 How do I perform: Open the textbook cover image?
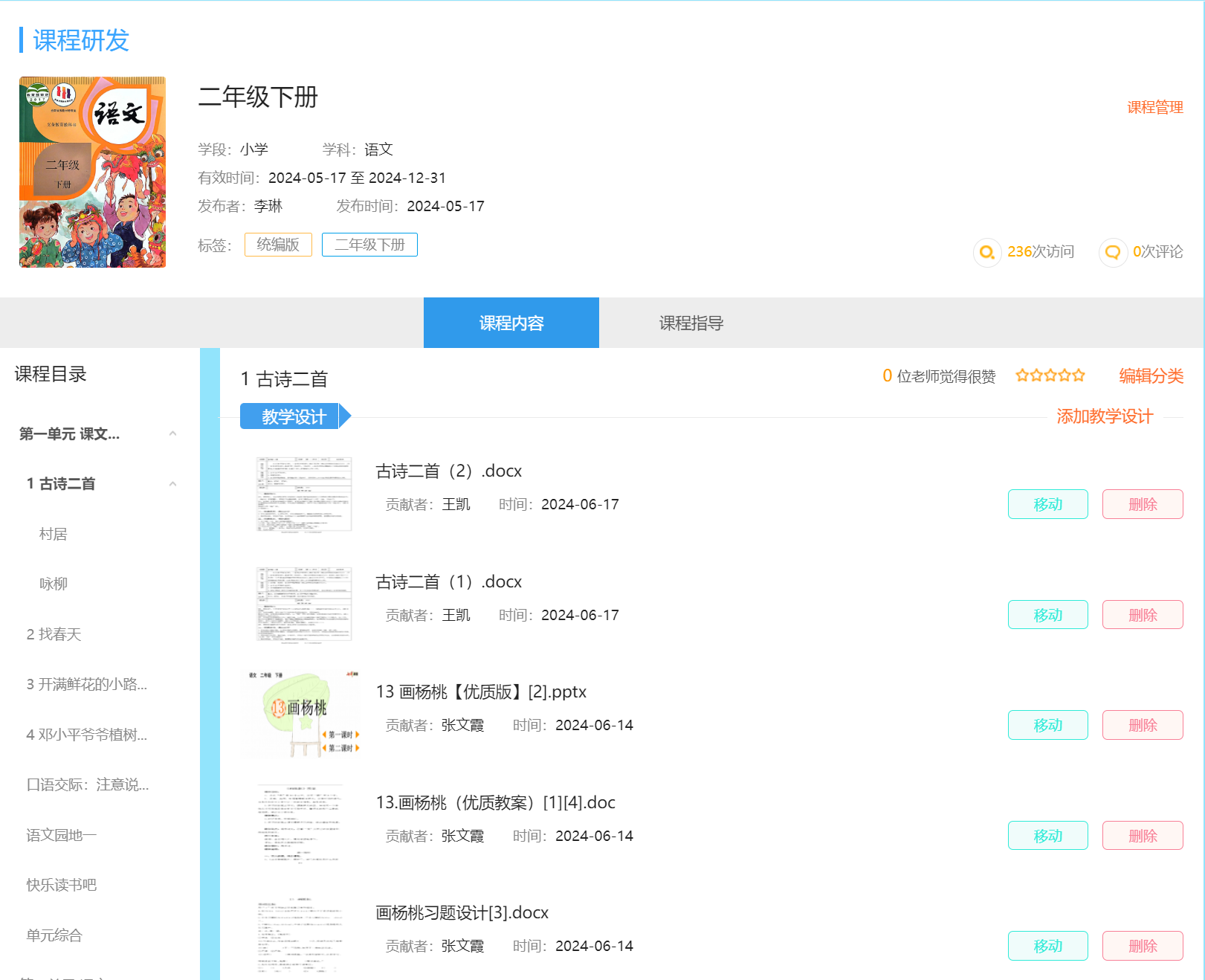click(x=92, y=172)
